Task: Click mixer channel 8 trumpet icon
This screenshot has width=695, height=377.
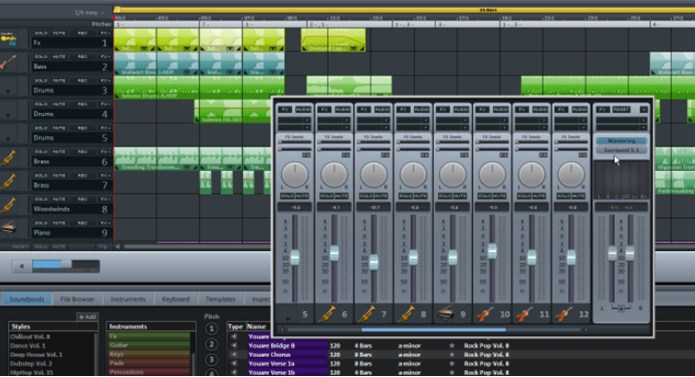Action: click(406, 314)
